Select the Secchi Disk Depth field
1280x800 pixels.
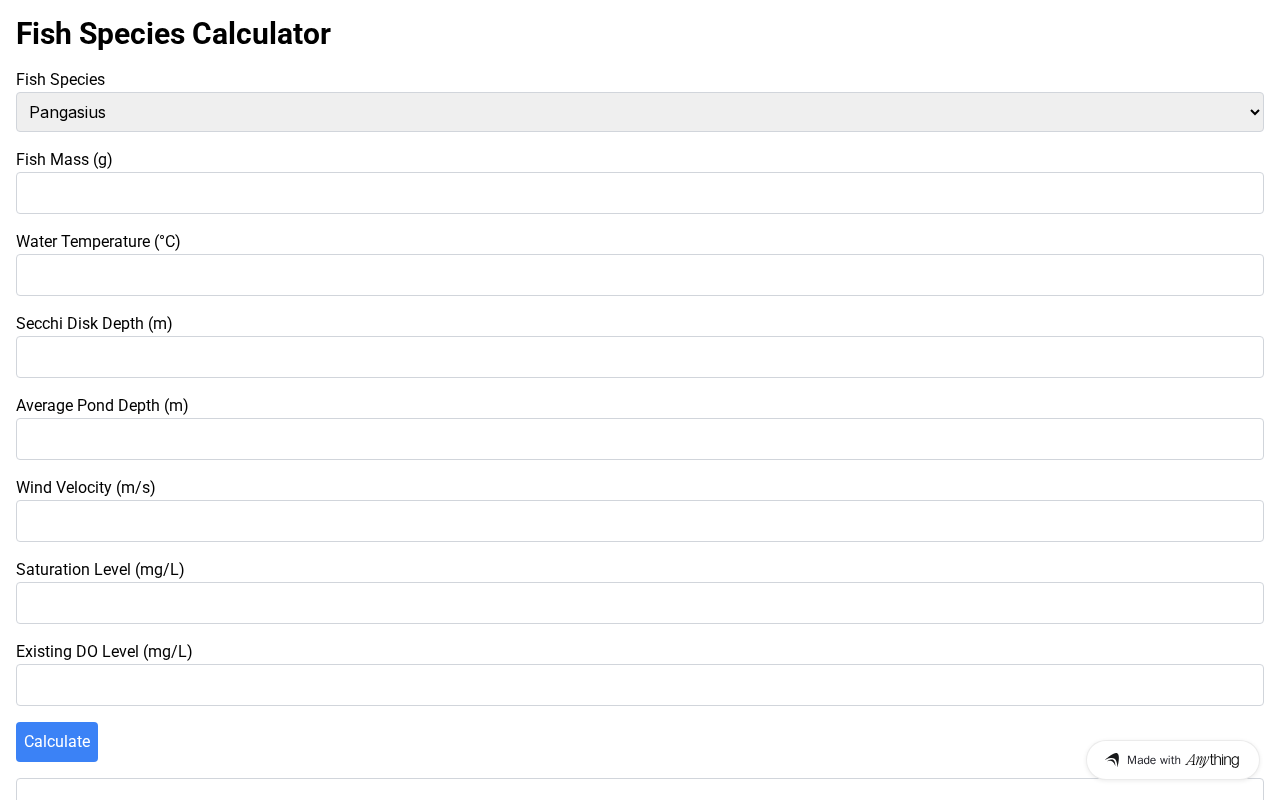(640, 357)
